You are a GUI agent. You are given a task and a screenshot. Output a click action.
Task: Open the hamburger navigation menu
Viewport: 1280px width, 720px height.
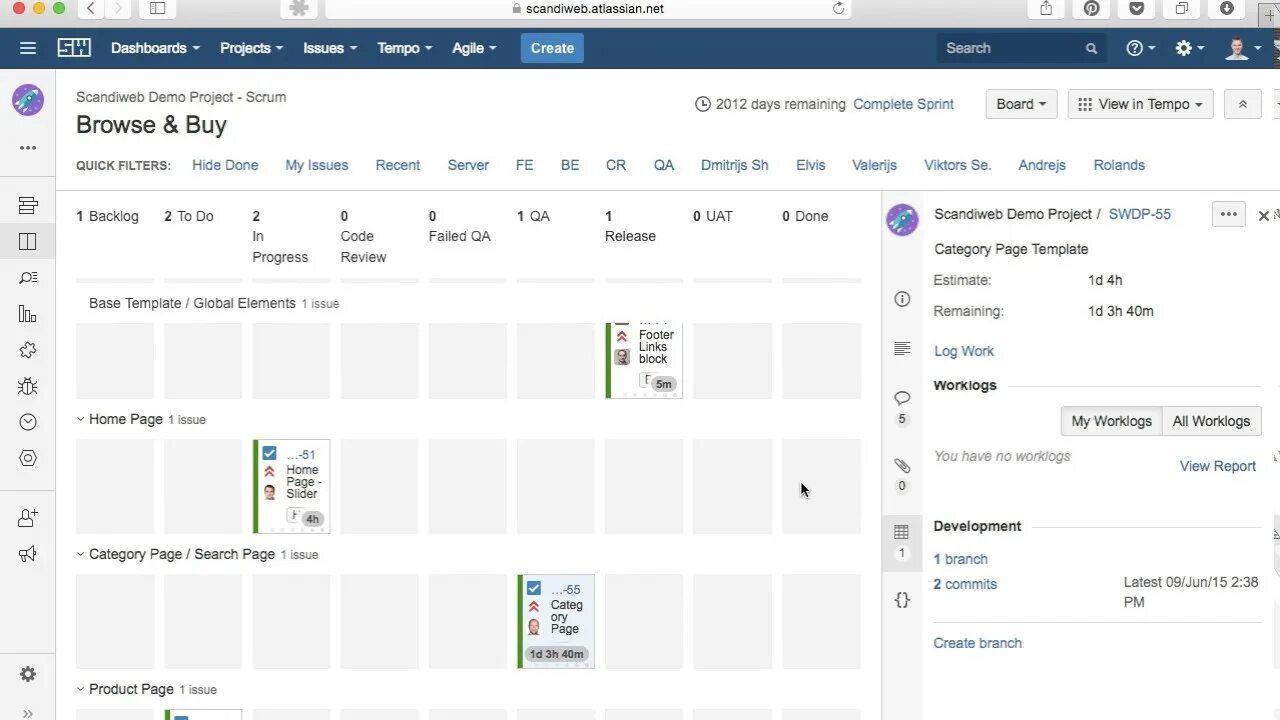28,48
